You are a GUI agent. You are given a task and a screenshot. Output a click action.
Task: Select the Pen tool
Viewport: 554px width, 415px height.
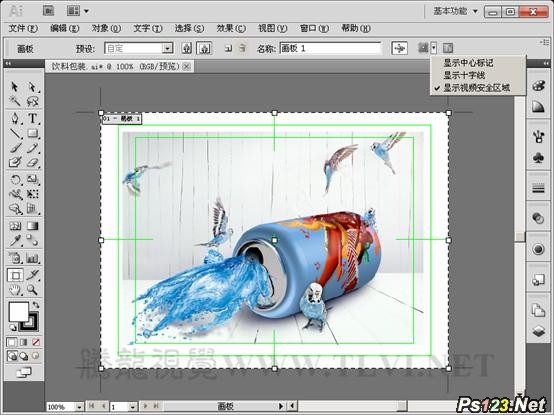point(14,118)
